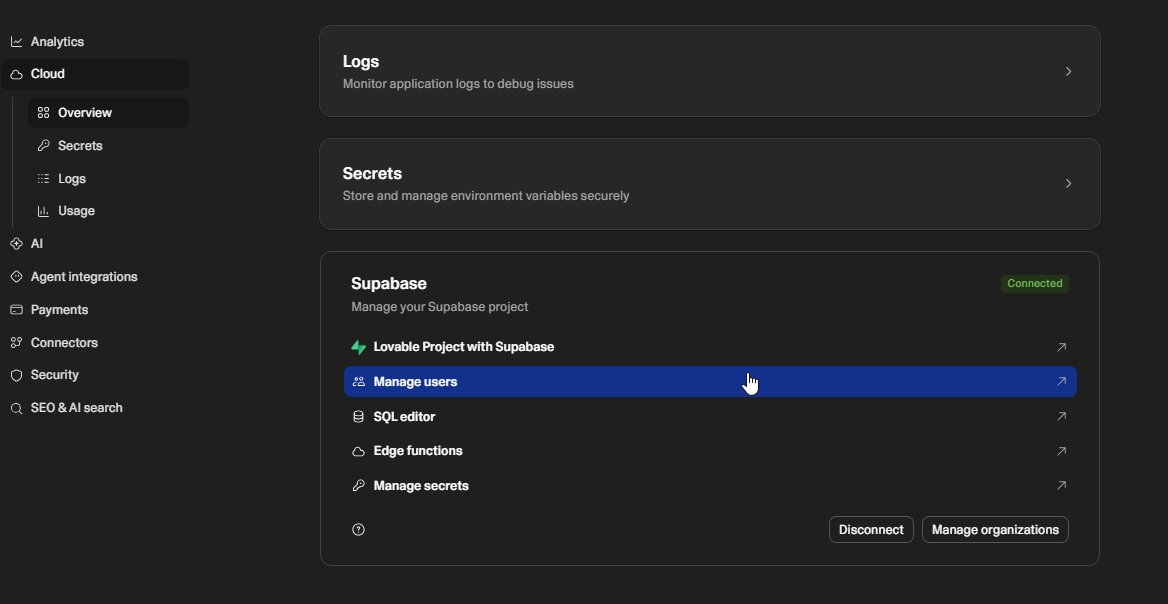Screen dimensions: 1168x604
Task: Click the Supabase card heading
Action: 389,284
